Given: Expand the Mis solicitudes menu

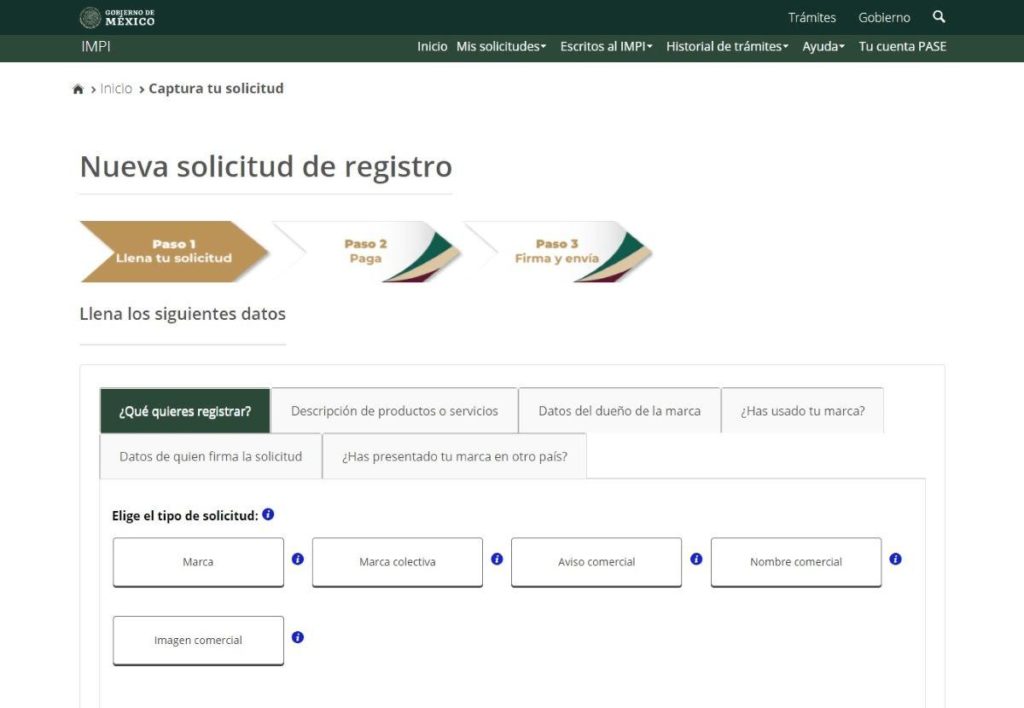Looking at the screenshot, I should (501, 46).
